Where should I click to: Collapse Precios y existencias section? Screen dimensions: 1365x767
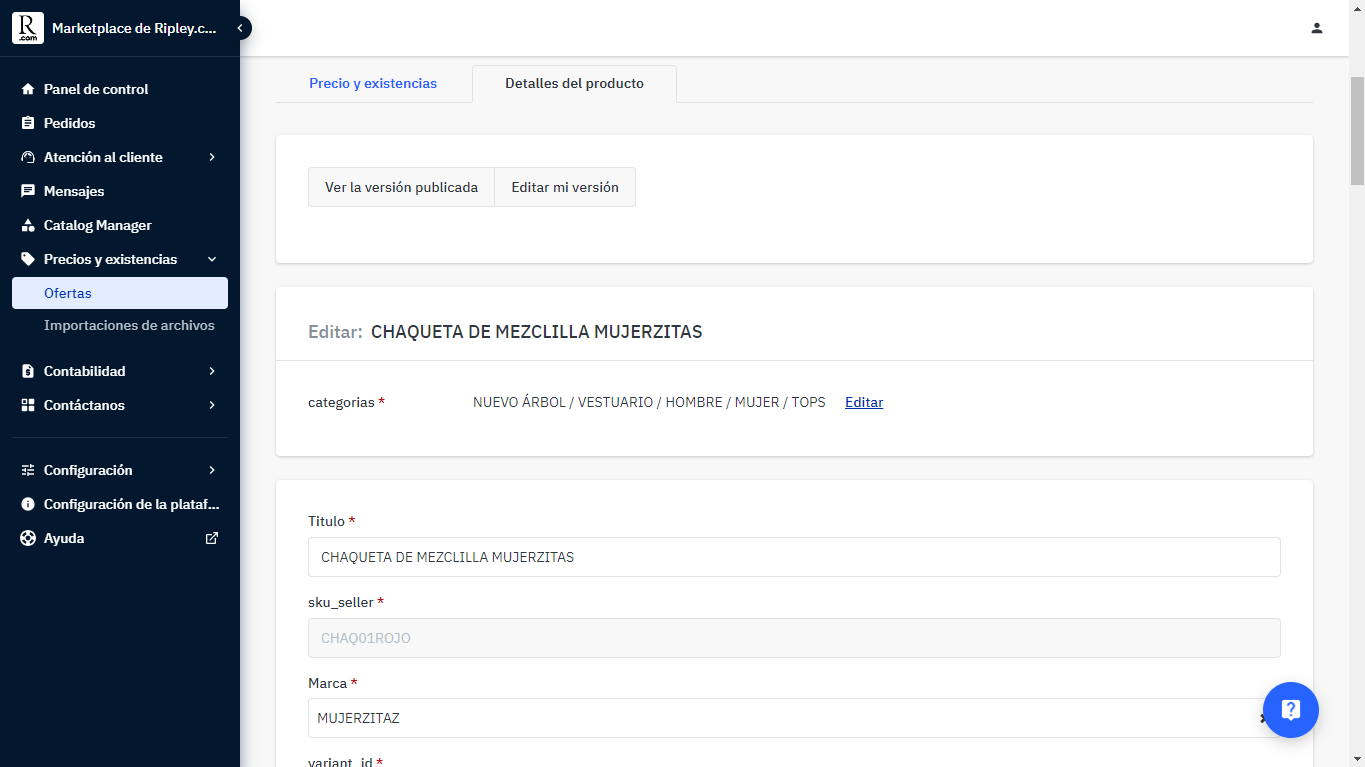(x=212, y=259)
